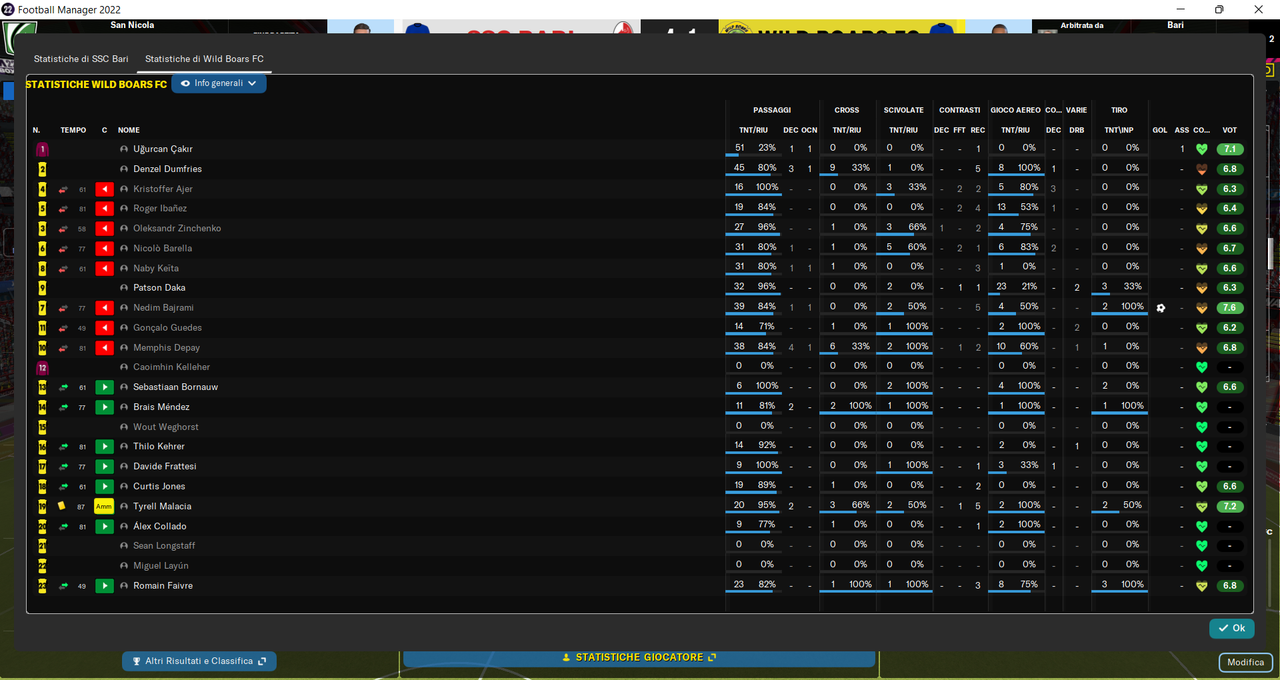
Task: Click player name Brais Méndez
Action: pos(161,407)
